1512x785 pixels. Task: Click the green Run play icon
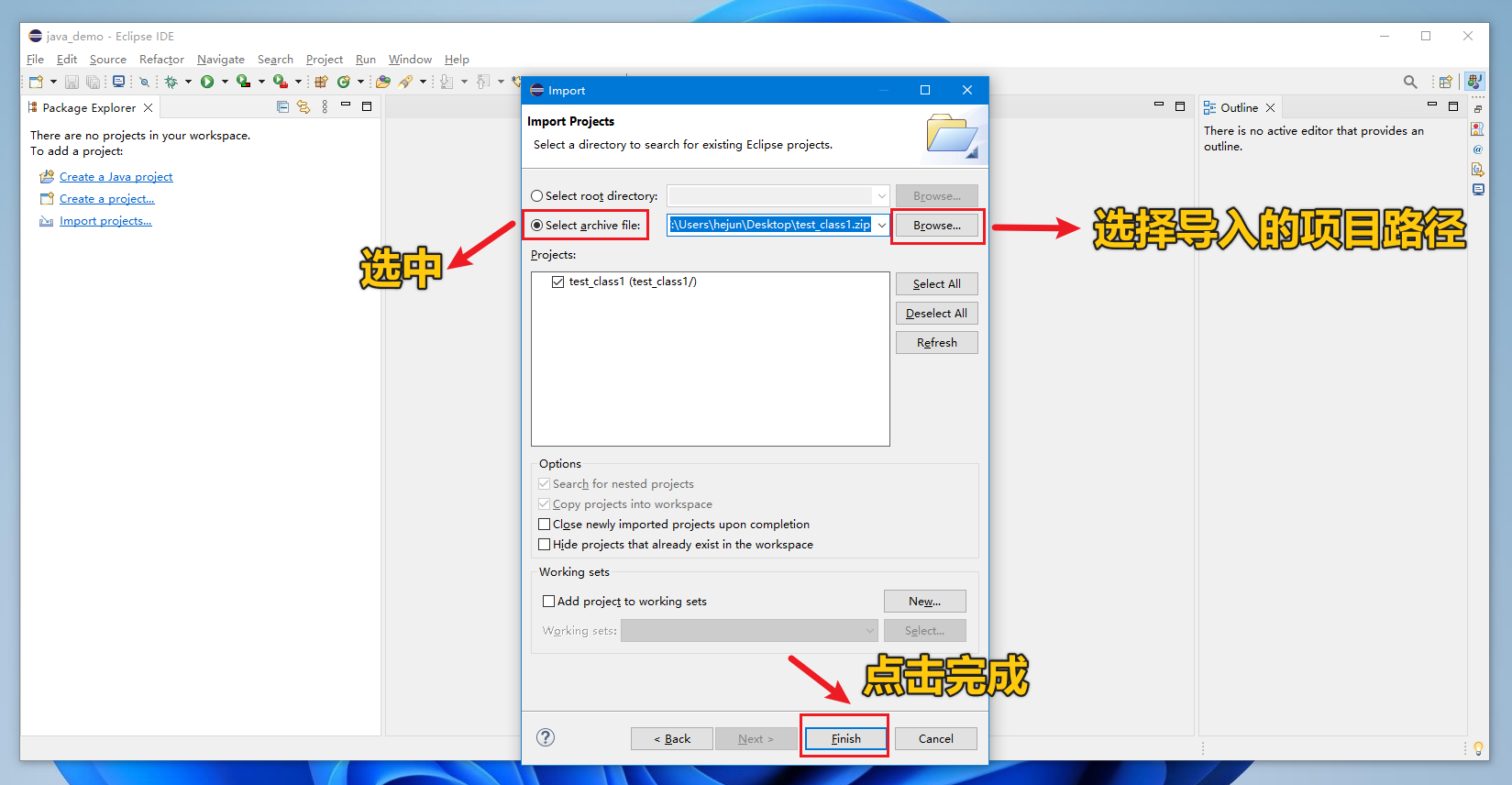click(x=207, y=82)
